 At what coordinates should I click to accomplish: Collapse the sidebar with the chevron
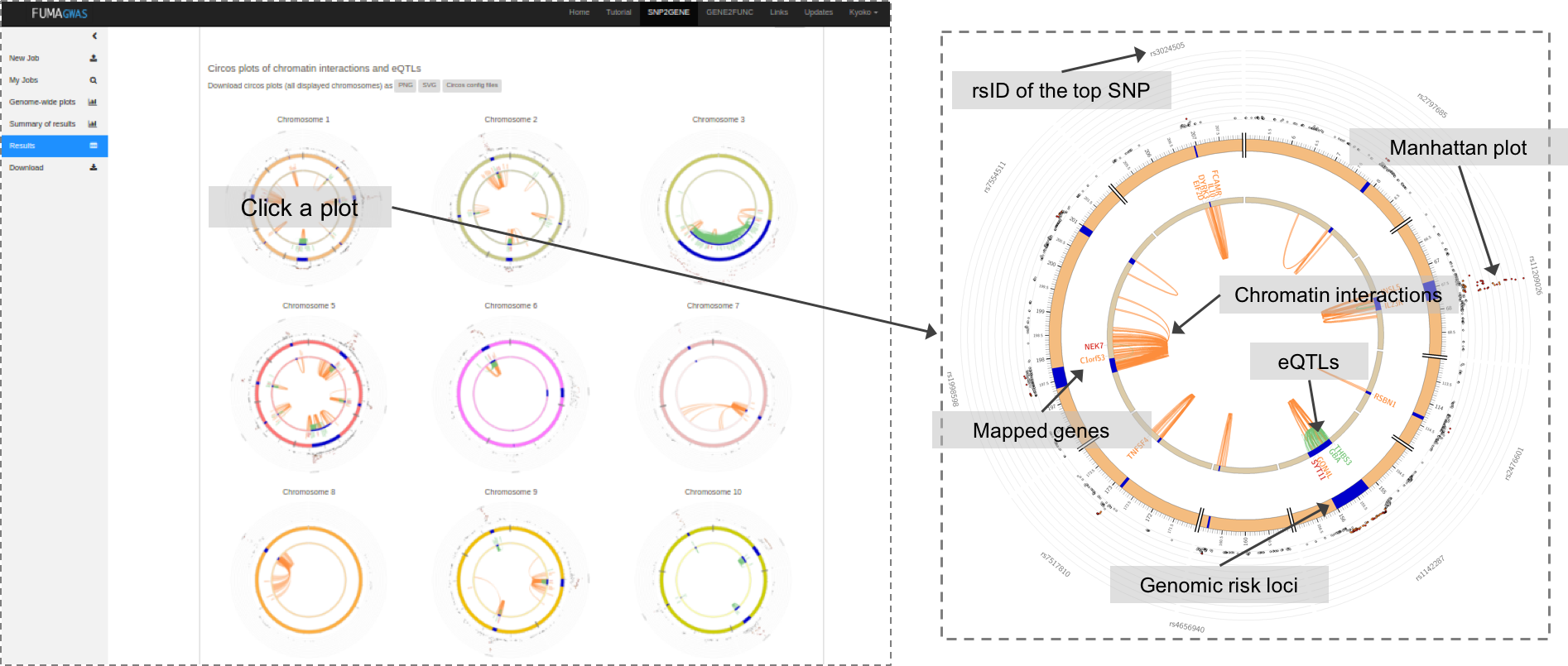[94, 36]
